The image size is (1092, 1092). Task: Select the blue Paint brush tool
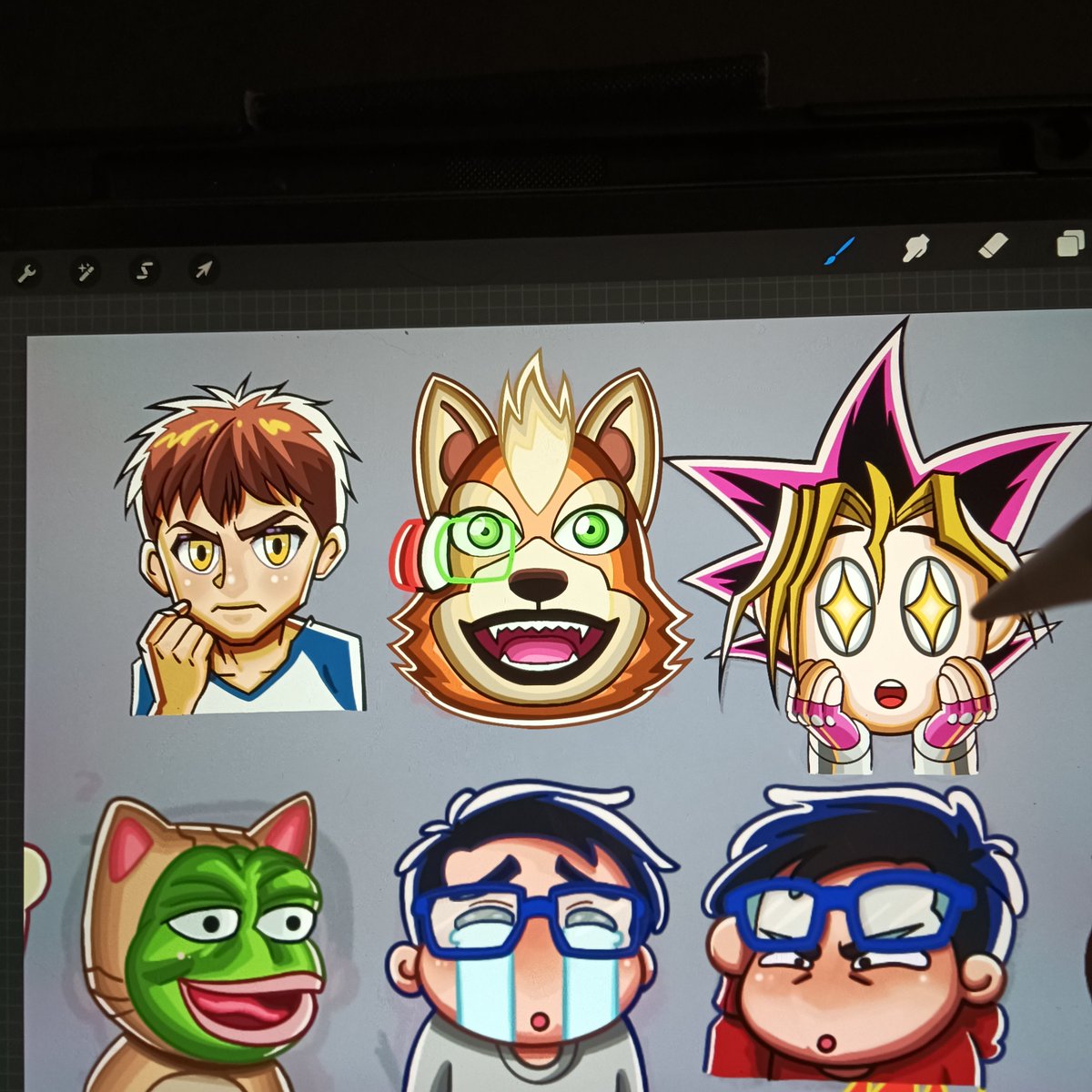pos(839,251)
